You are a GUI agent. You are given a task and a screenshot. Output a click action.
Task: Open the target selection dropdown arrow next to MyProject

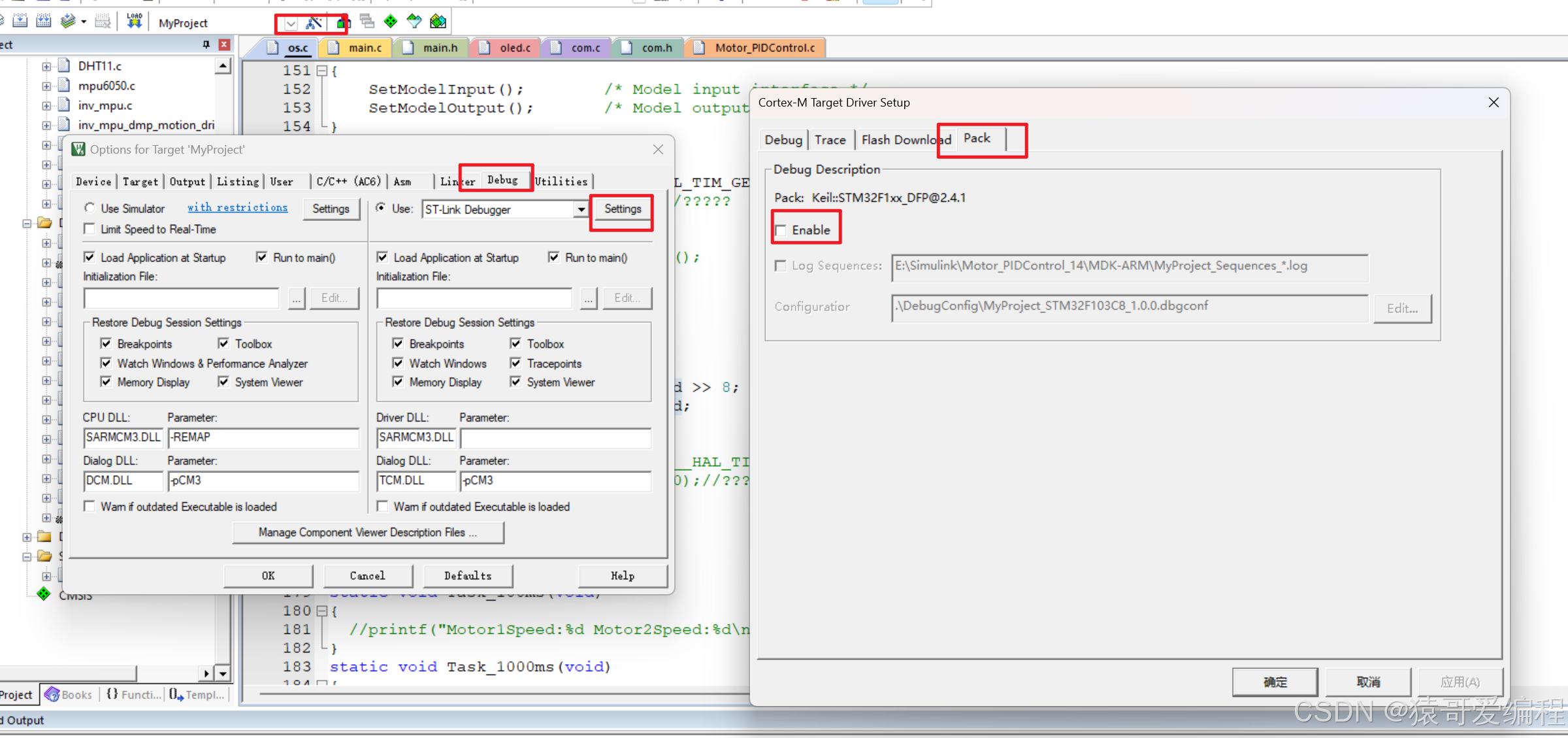tap(291, 24)
